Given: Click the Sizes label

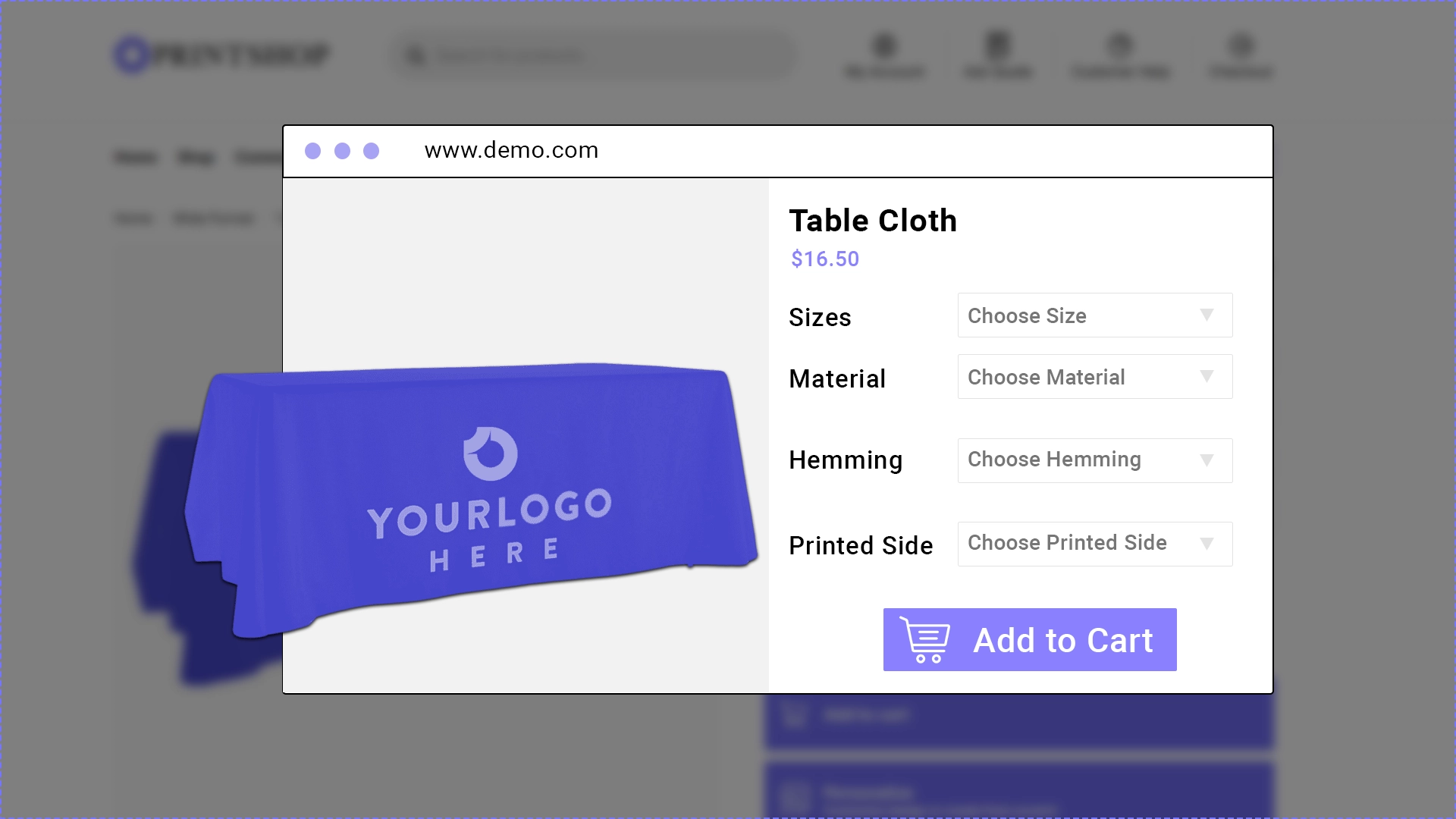Looking at the screenshot, I should click(x=820, y=317).
